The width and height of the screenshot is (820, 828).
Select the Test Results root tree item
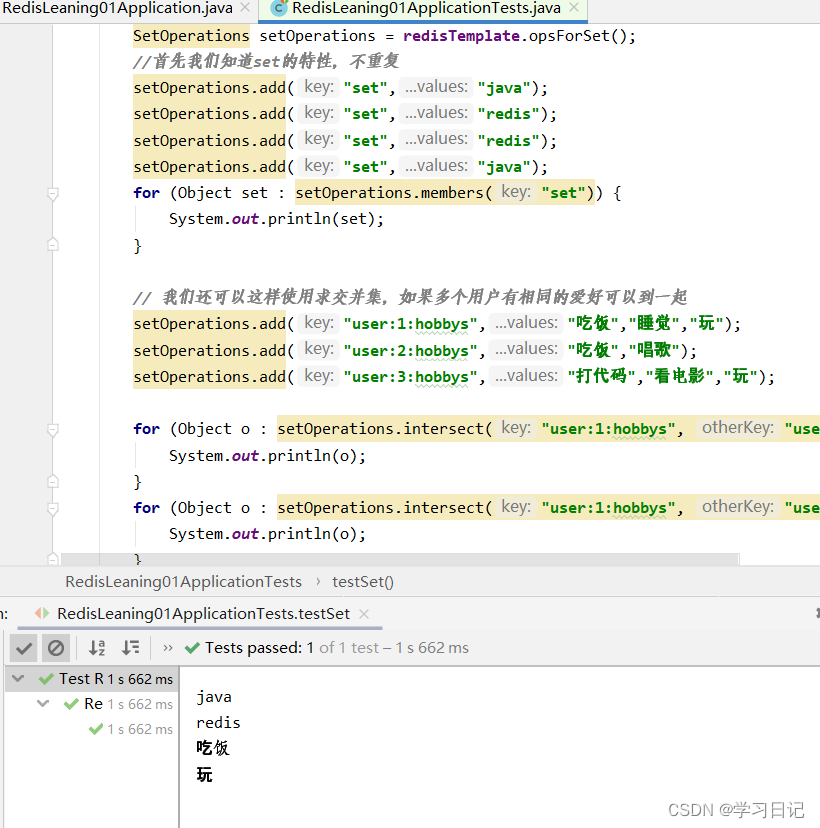[x=80, y=678]
